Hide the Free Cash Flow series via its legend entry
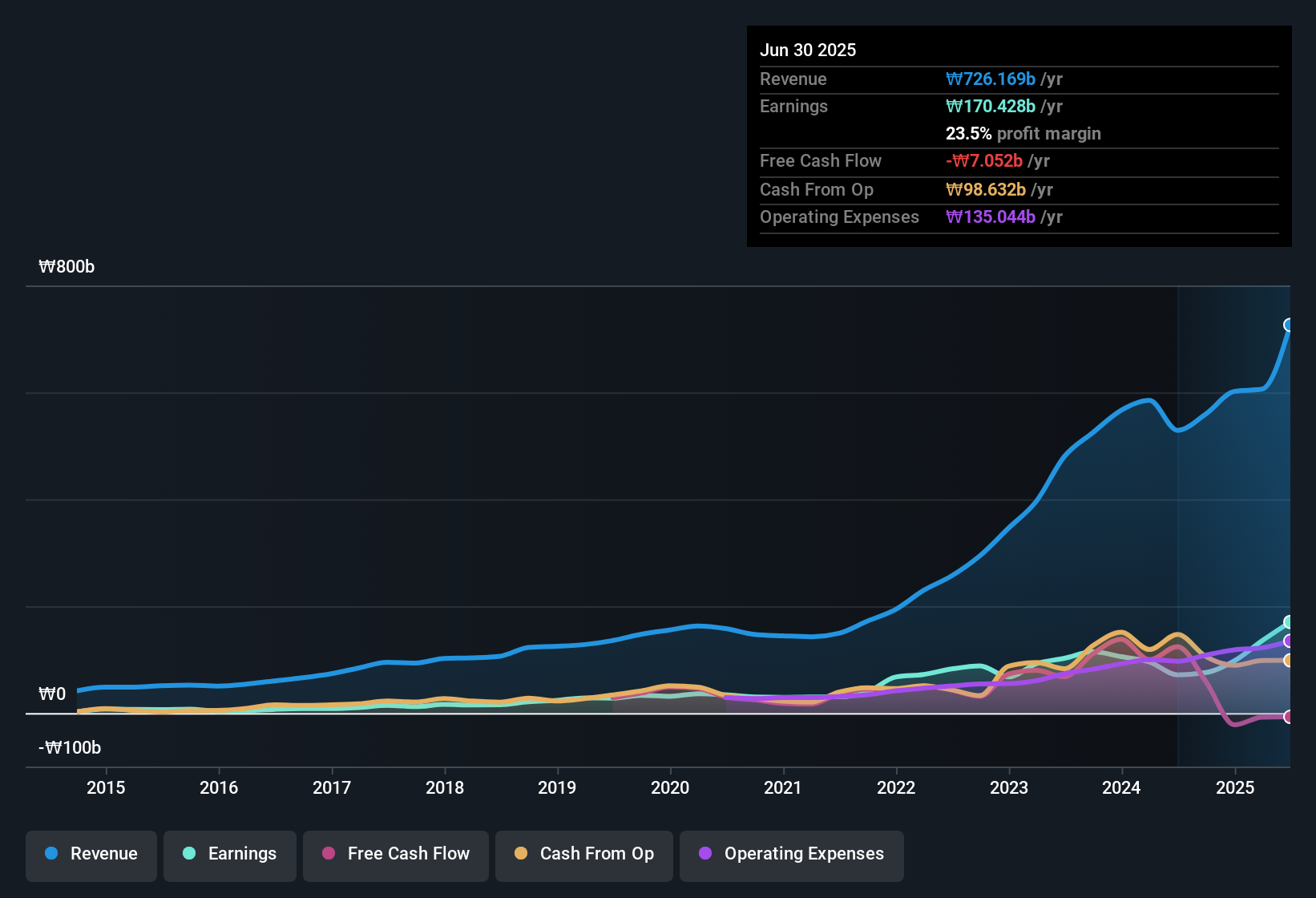The image size is (1316, 898). coord(395,854)
